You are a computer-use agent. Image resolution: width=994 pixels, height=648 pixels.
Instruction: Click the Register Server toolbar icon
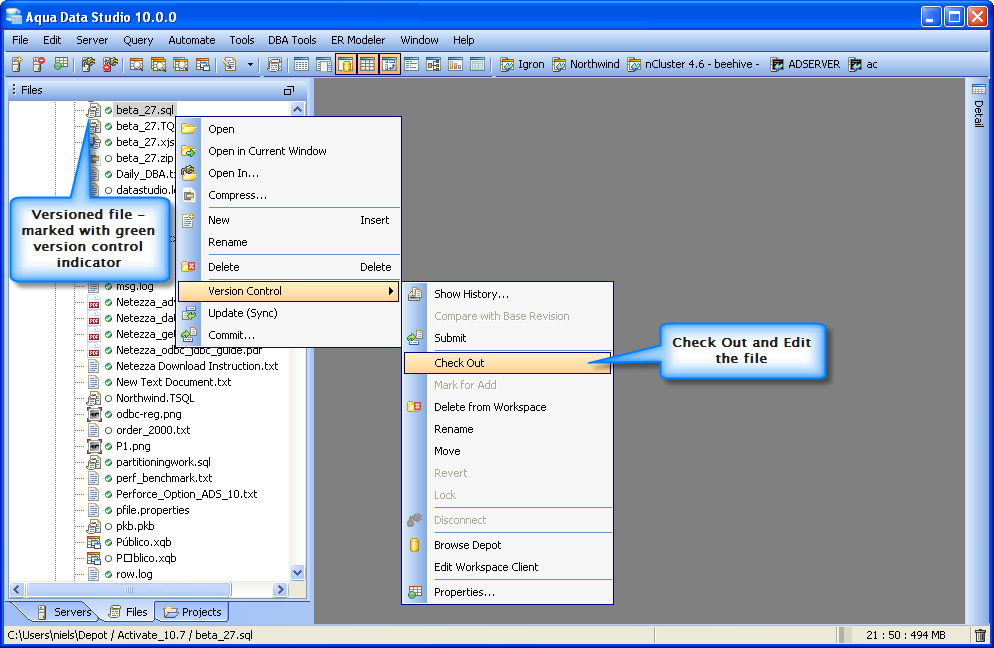[17, 64]
